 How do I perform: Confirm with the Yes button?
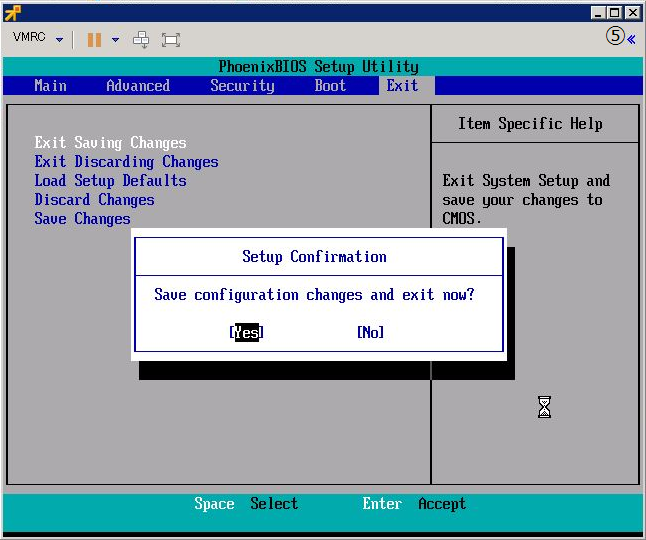tap(246, 333)
